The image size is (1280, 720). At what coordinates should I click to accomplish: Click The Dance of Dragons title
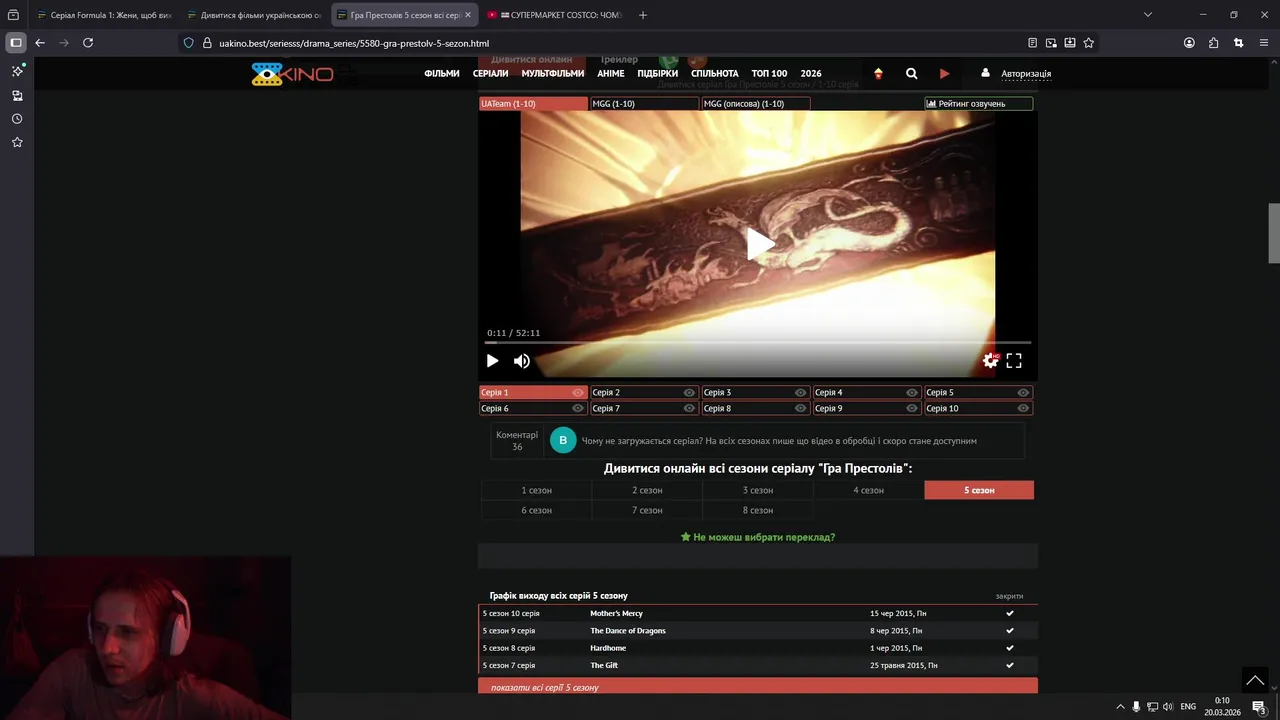pyautogui.click(x=628, y=631)
